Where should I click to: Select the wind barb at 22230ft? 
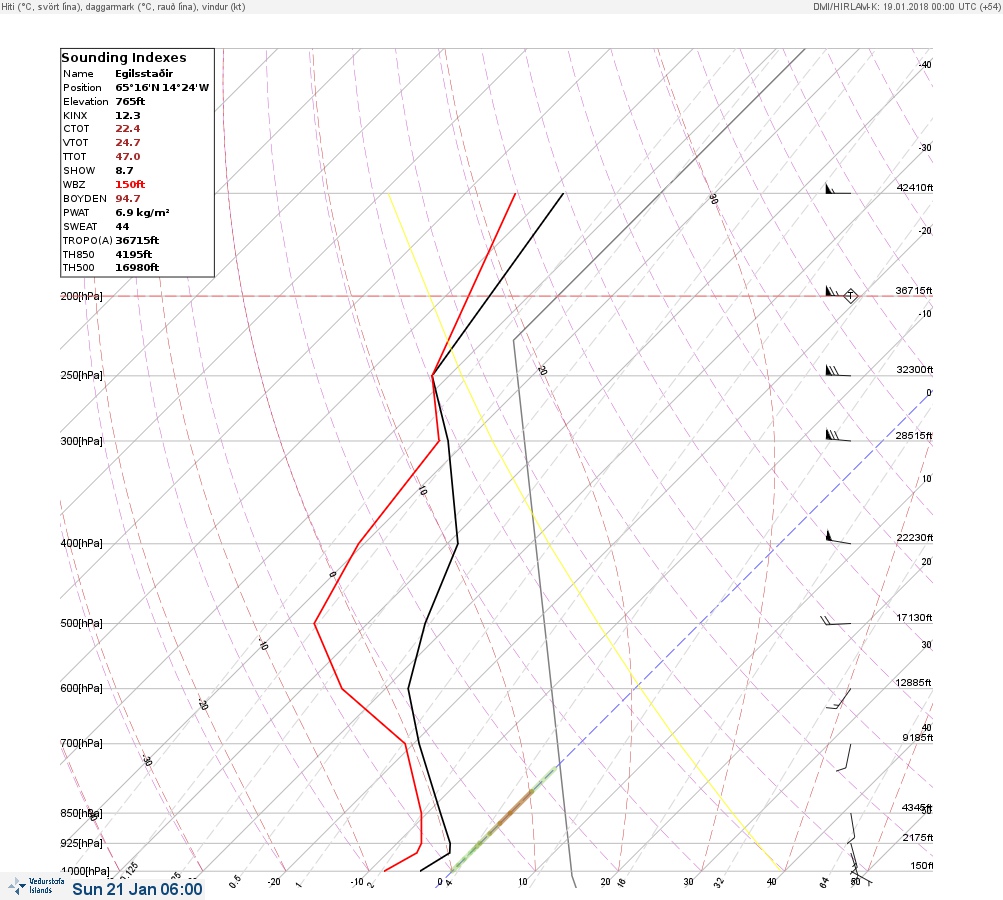[x=838, y=537]
